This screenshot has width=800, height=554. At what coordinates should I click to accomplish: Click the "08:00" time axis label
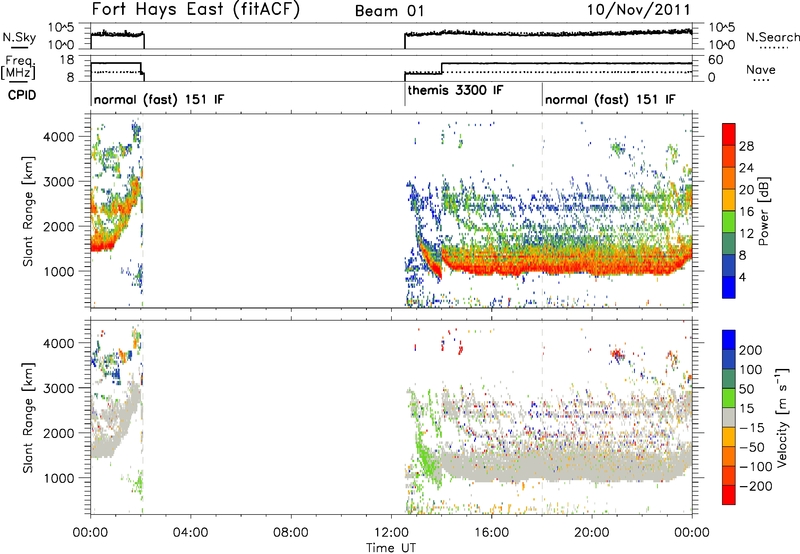291,532
